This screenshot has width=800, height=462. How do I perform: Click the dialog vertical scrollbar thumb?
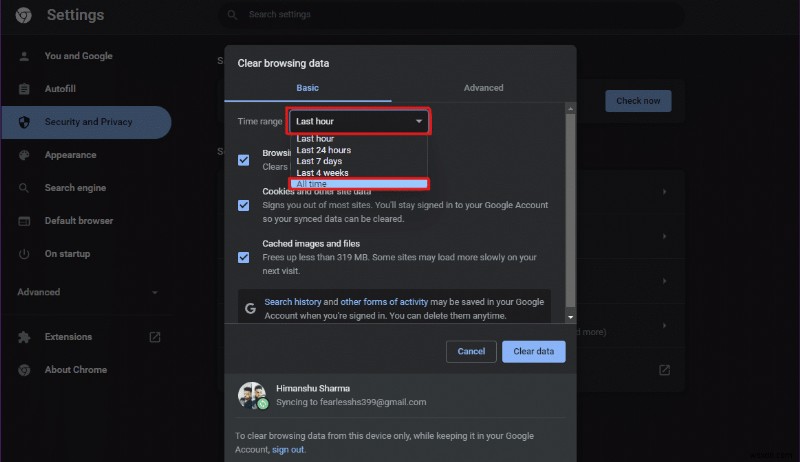[570, 211]
